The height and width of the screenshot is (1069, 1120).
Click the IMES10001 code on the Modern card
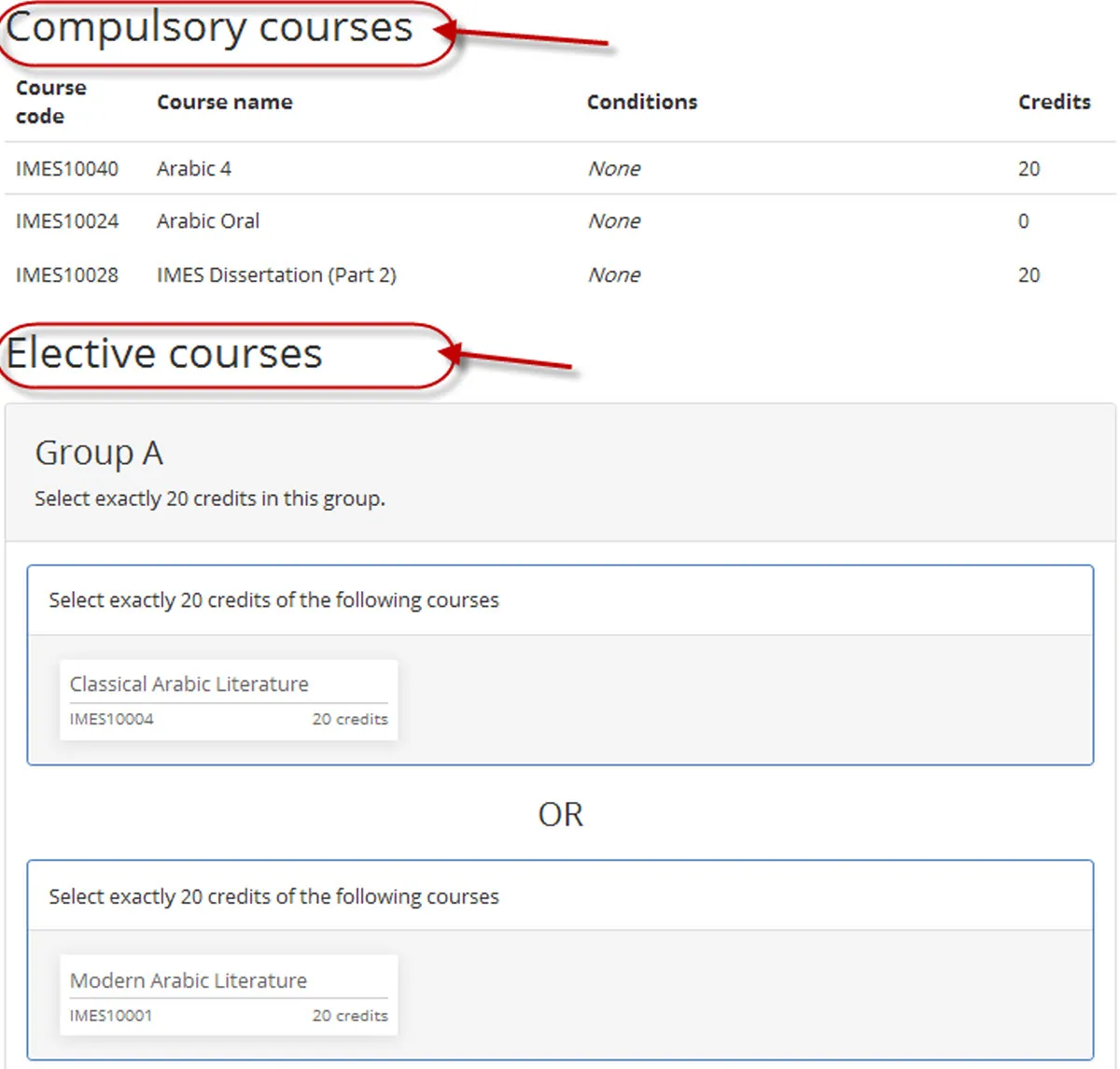point(110,1016)
